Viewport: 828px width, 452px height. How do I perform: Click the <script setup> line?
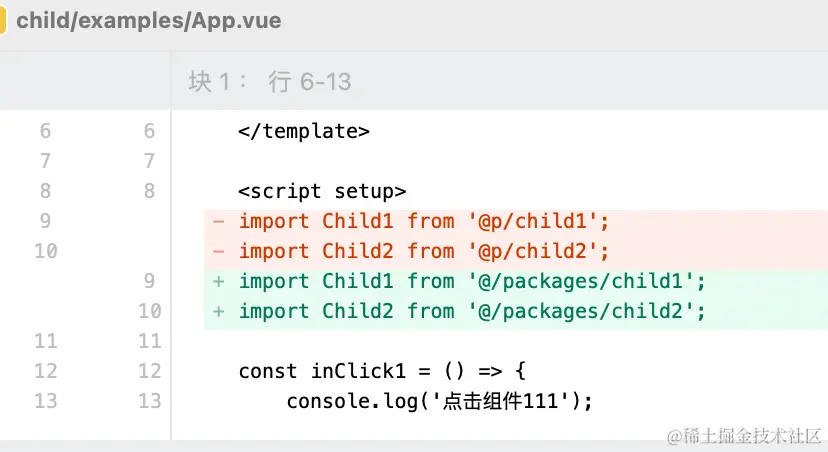tap(322, 191)
